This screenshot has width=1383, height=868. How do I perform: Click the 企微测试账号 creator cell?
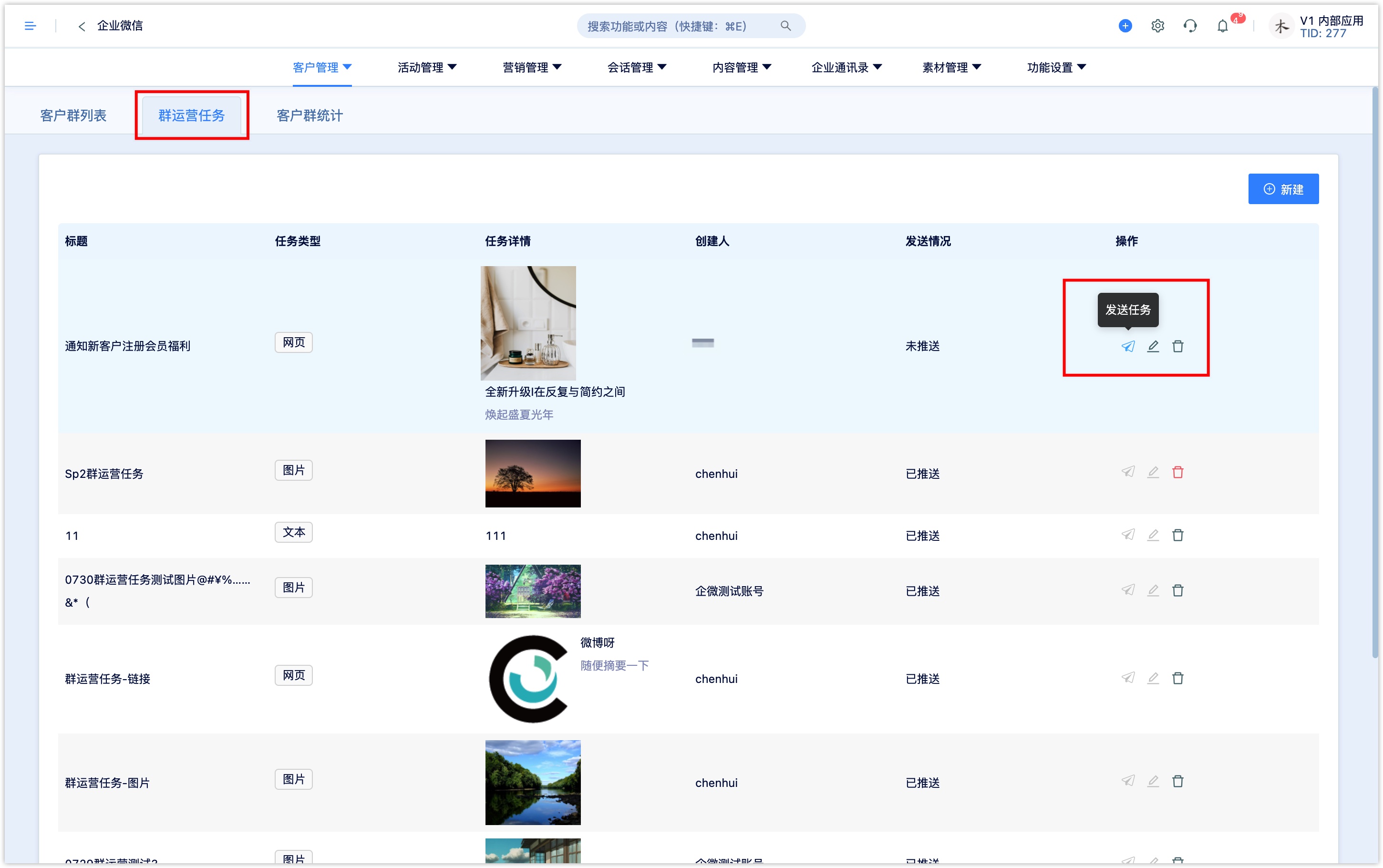pos(729,591)
